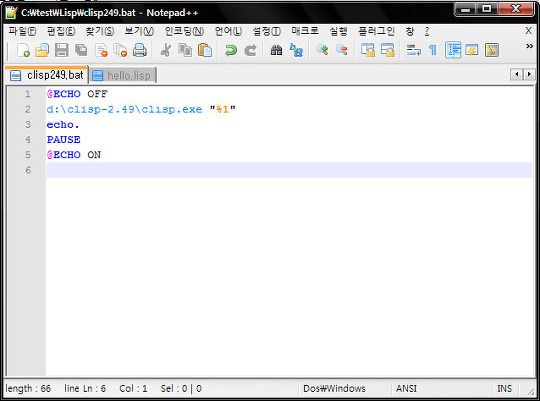Paste from clipboard toolbar icon
The image size is (540, 401).
(205, 50)
